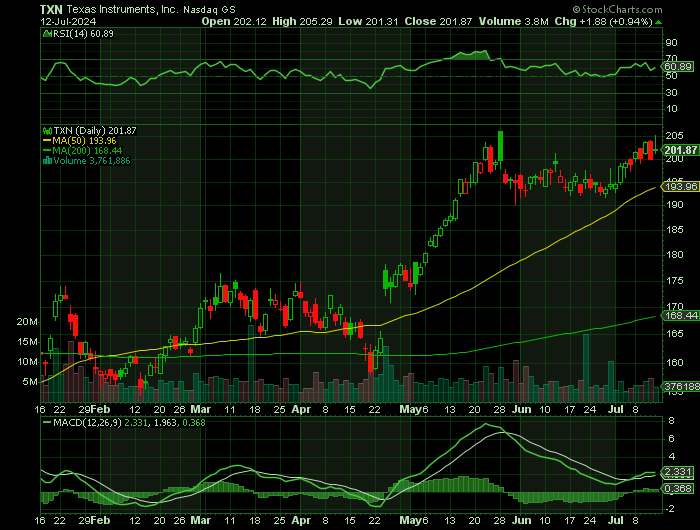Click the 90 level on the RSI axis
The width and height of the screenshot is (700, 530).
coord(671,43)
